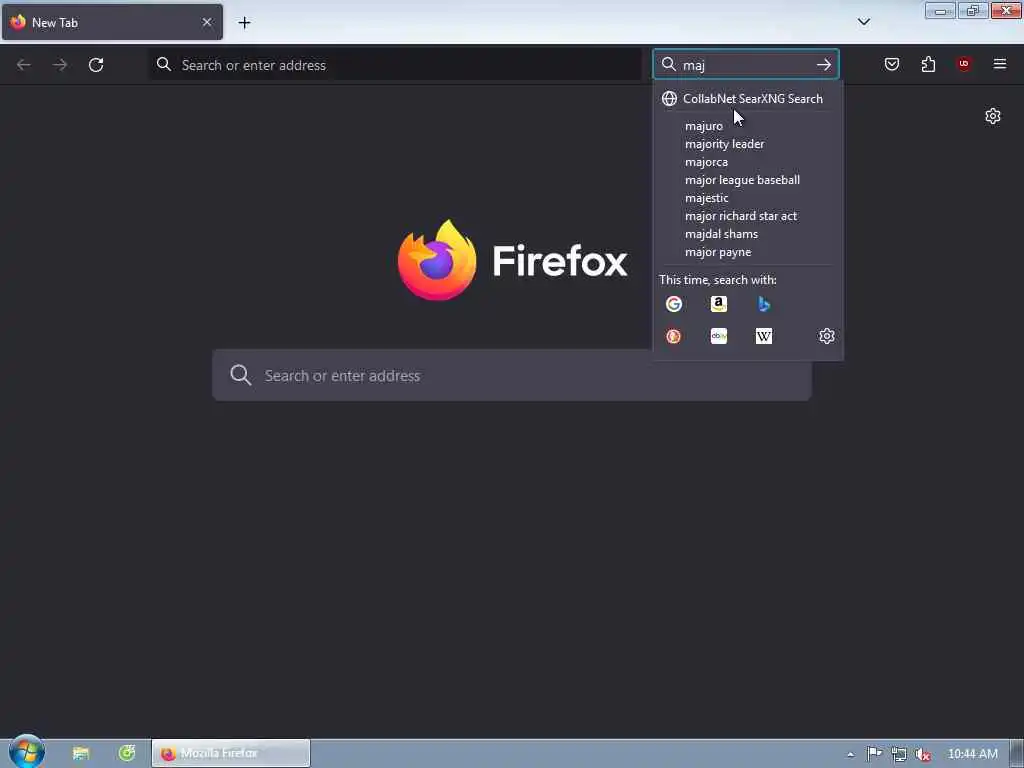Open the Save to Pocket icon
Screen dimensions: 1024x768
(892, 64)
